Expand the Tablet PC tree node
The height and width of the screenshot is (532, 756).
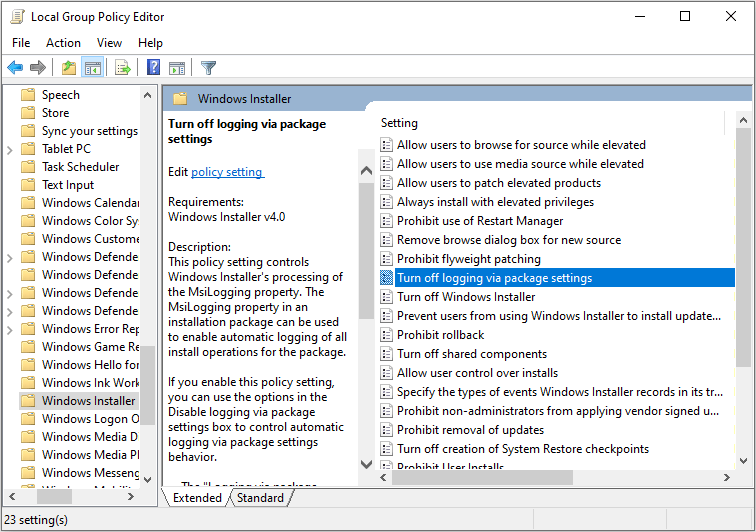[10, 150]
